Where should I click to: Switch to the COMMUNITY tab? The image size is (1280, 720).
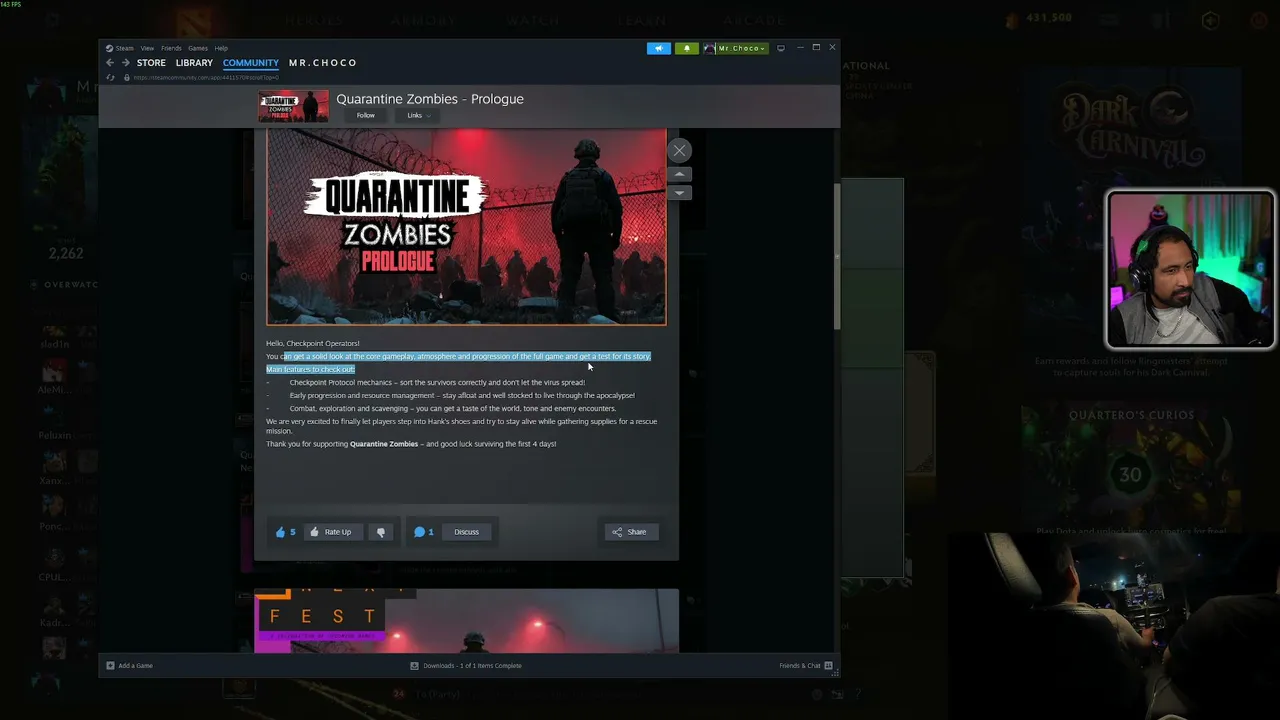(x=251, y=63)
